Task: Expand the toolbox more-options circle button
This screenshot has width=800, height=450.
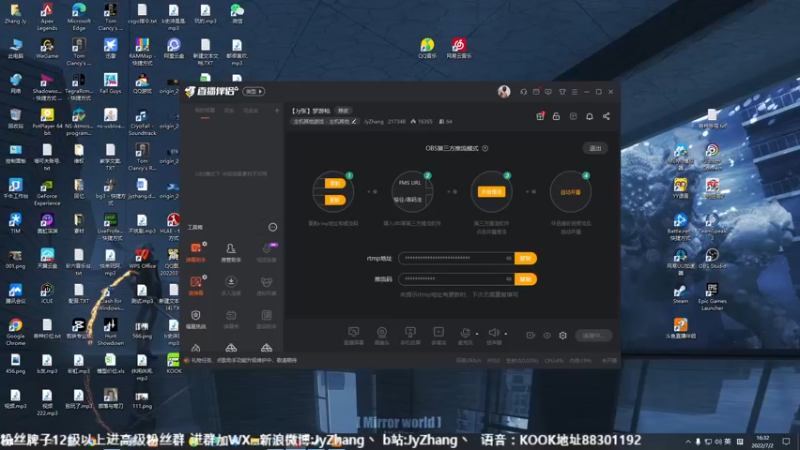Action: coord(273,227)
